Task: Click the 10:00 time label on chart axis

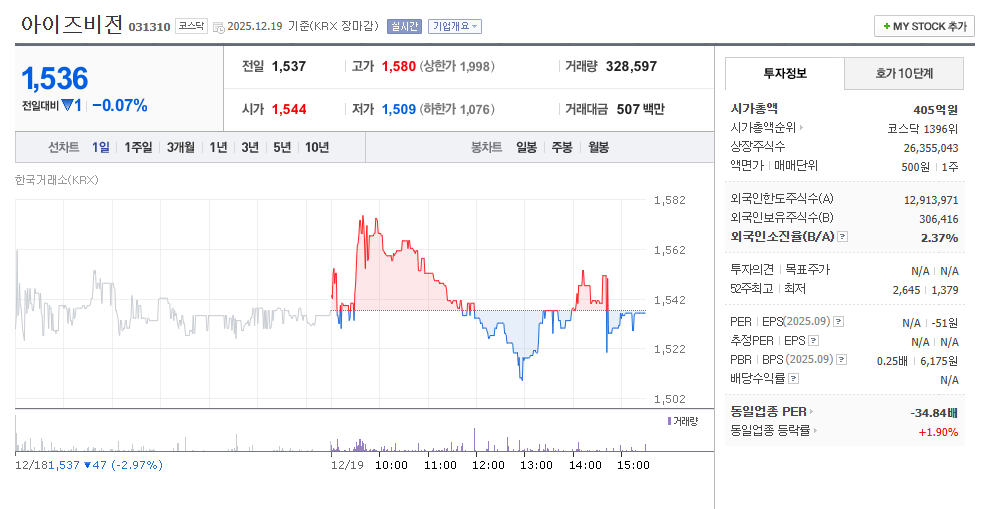Action: pos(391,465)
